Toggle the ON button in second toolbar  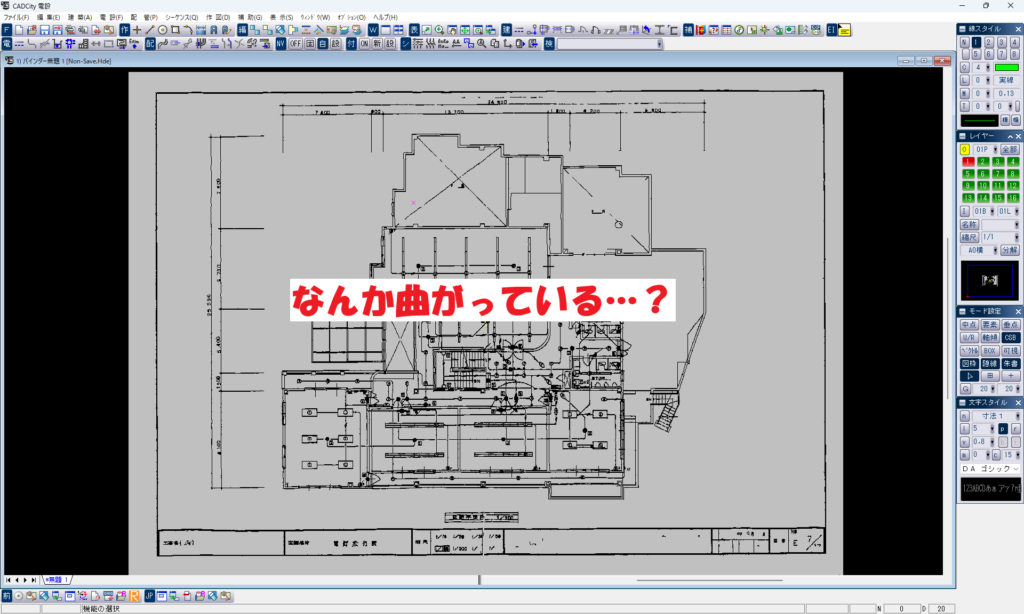click(x=364, y=44)
